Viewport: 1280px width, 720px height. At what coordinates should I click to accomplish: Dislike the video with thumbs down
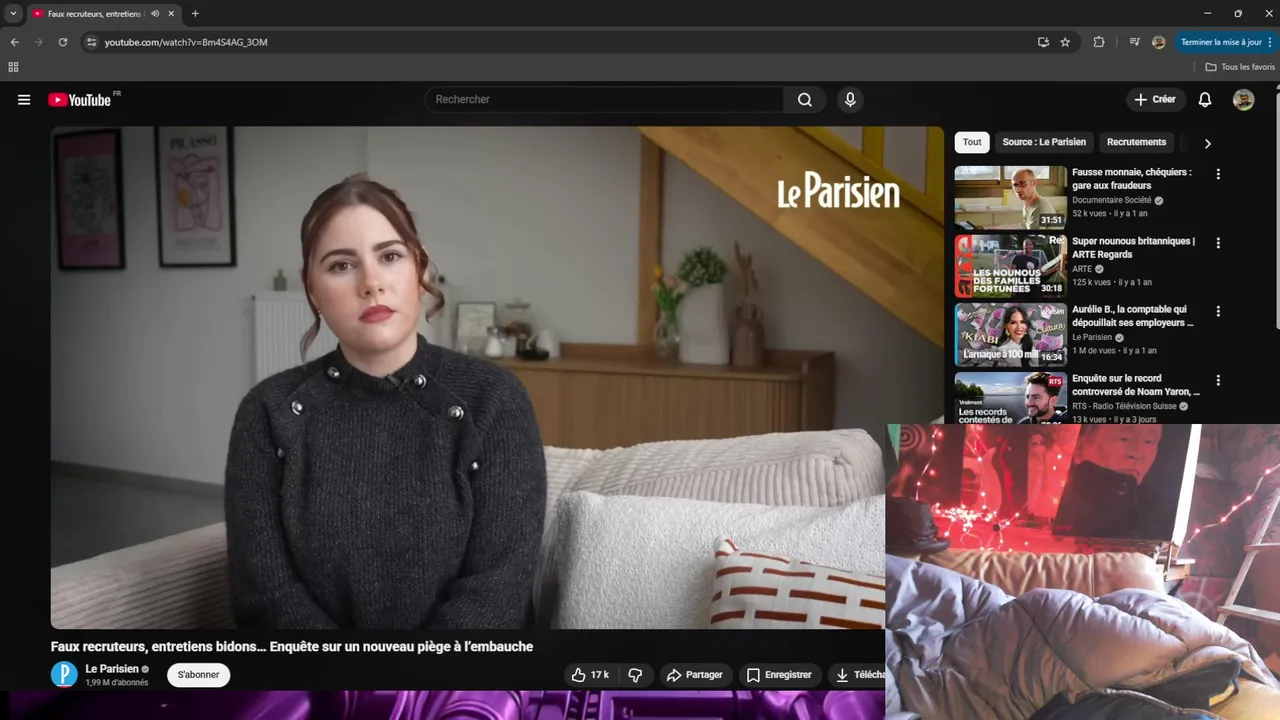point(635,675)
